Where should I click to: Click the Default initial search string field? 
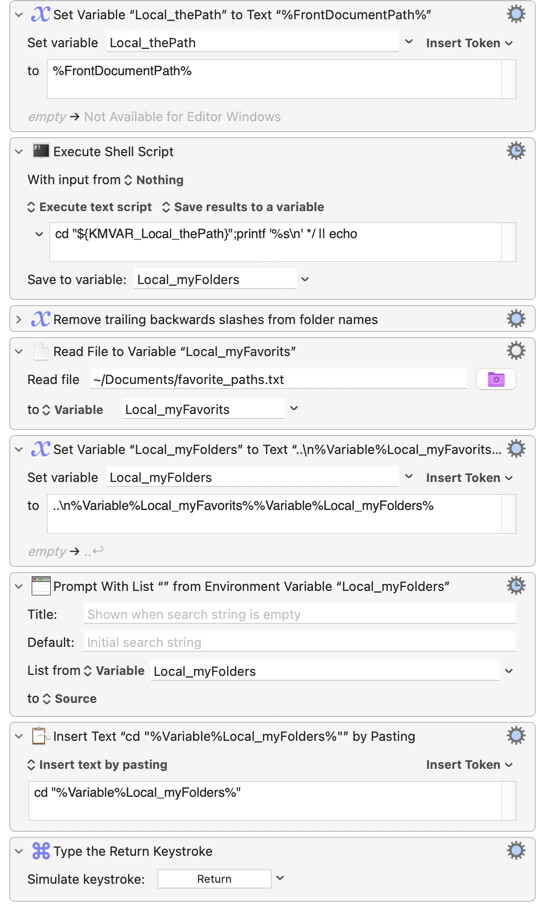coord(300,642)
